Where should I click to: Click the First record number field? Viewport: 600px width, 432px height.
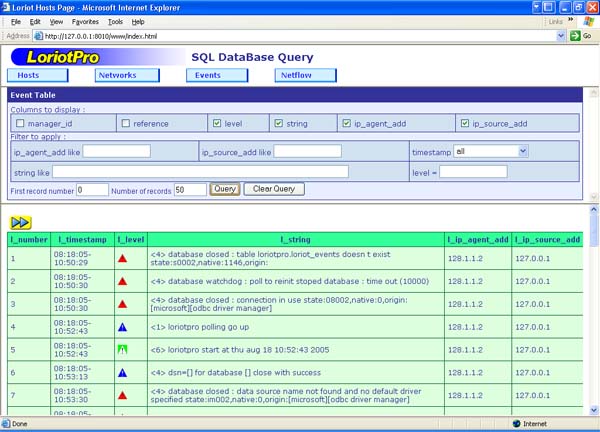coord(92,190)
